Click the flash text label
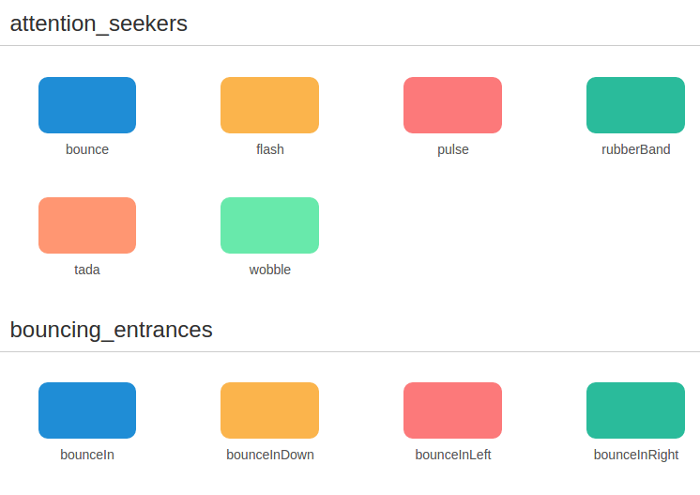This screenshot has width=700, height=495. coord(270,150)
